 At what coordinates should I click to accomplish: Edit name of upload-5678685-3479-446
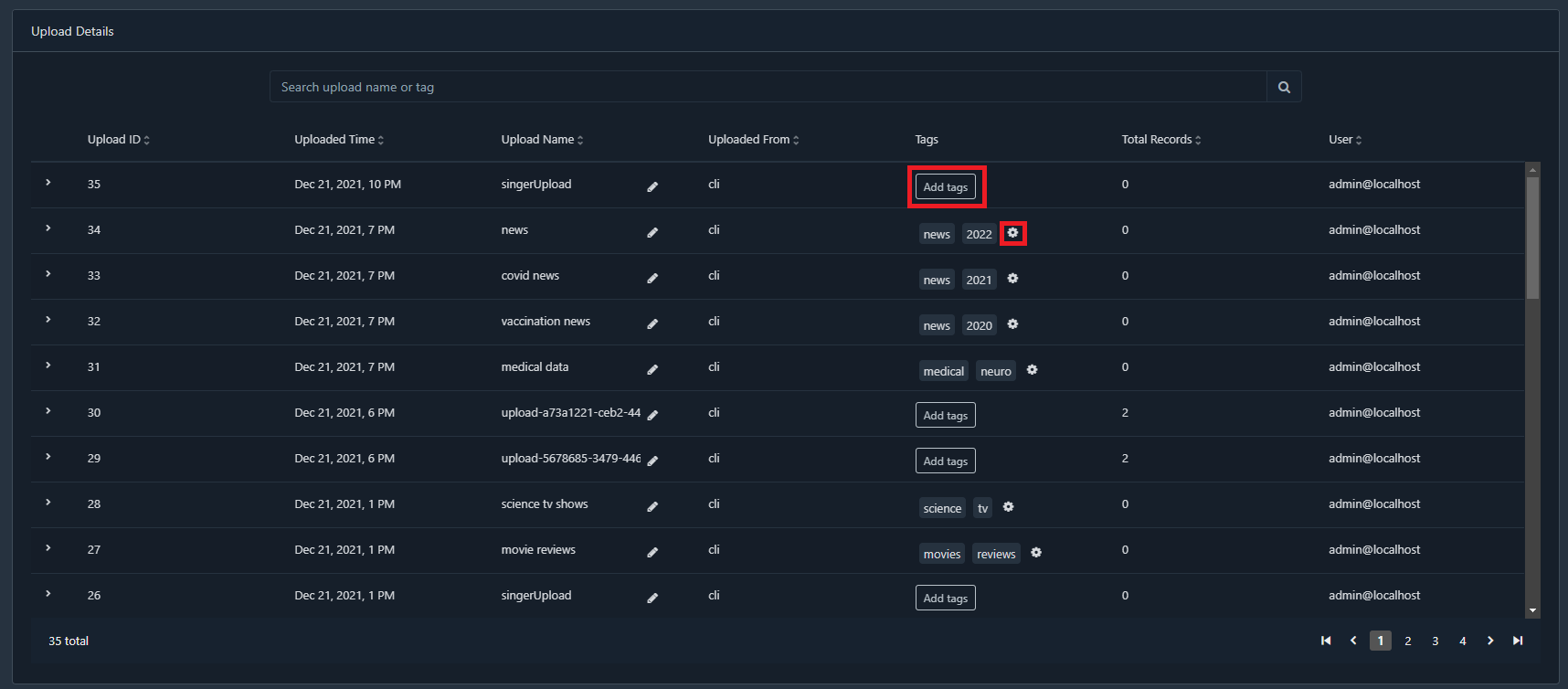(x=652, y=461)
